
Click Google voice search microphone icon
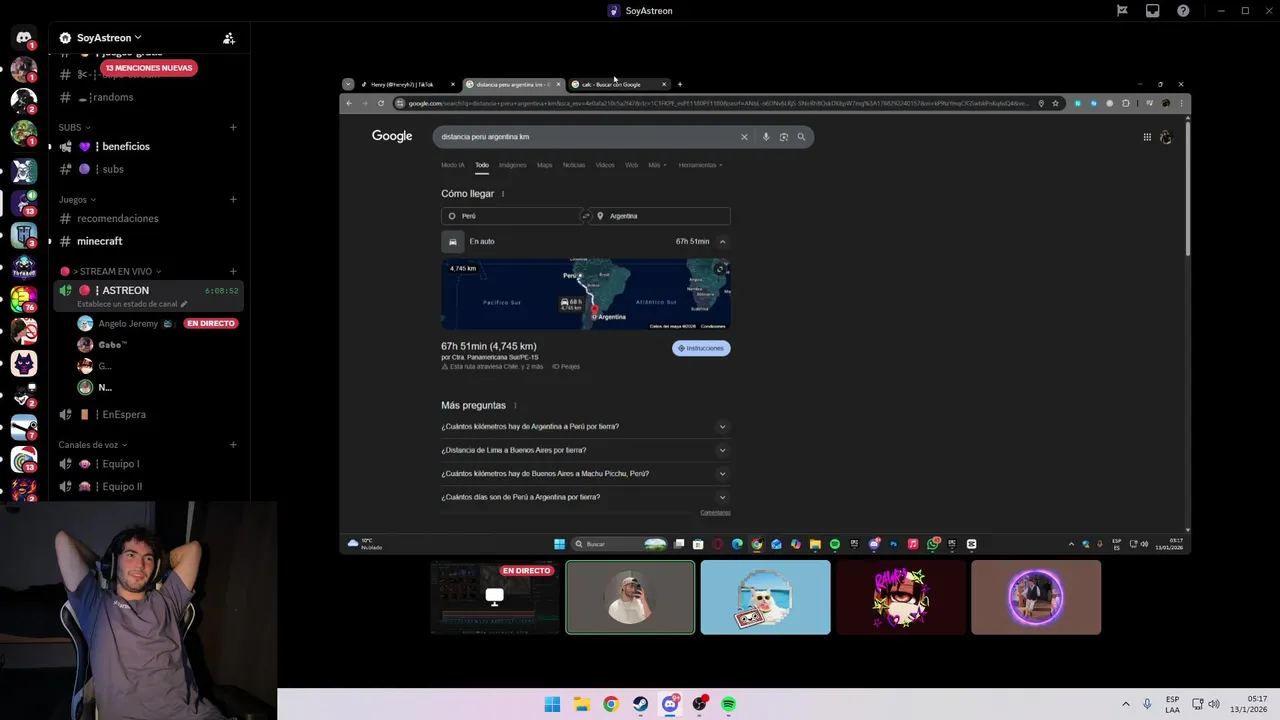(x=766, y=137)
